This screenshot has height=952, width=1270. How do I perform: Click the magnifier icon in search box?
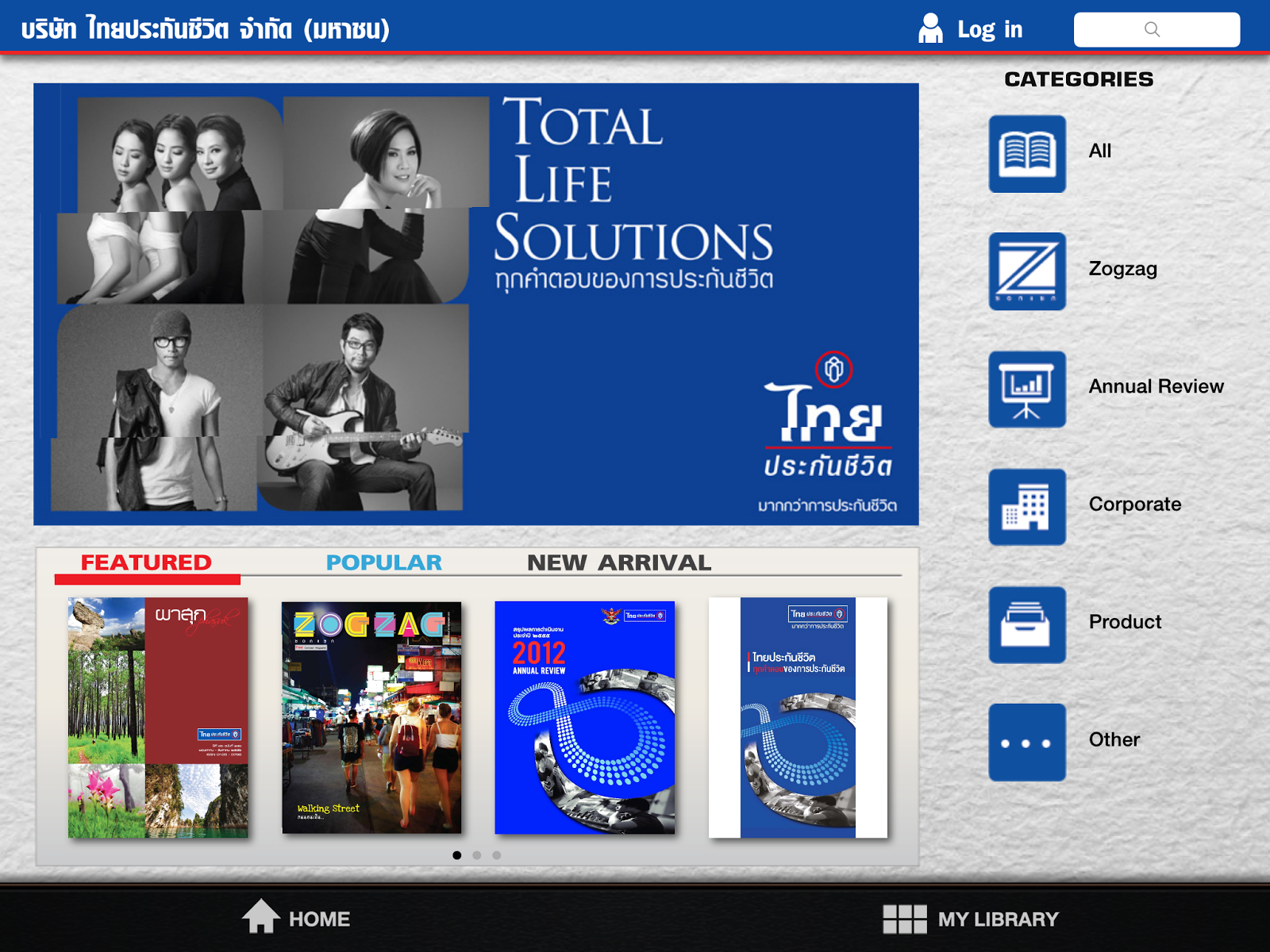[x=1153, y=29]
